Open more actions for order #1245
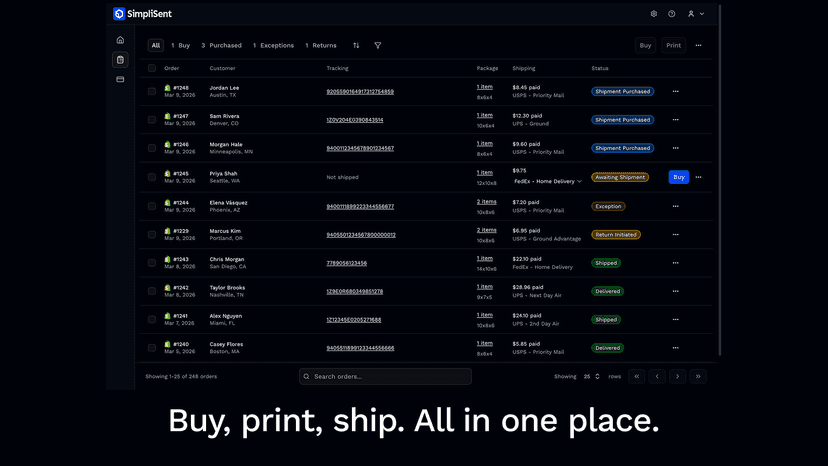 point(699,177)
